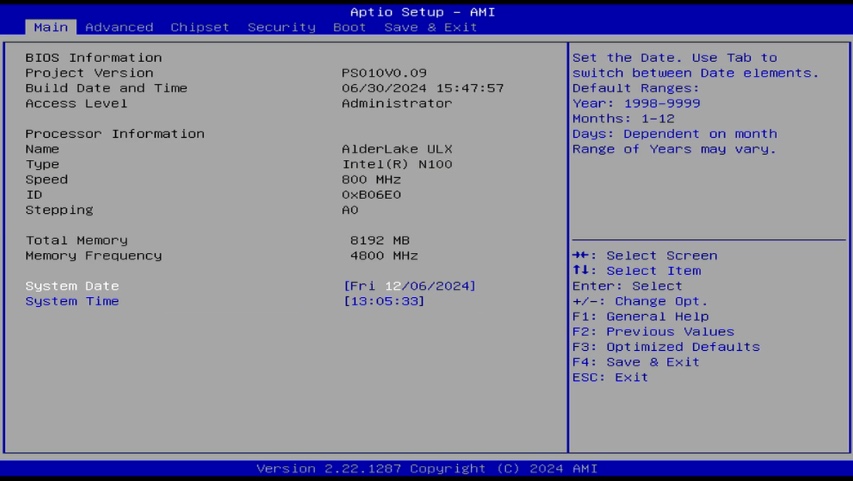Click the 0xB06E0 ID value
This screenshot has height=481, width=853.
pyautogui.click(x=371, y=194)
